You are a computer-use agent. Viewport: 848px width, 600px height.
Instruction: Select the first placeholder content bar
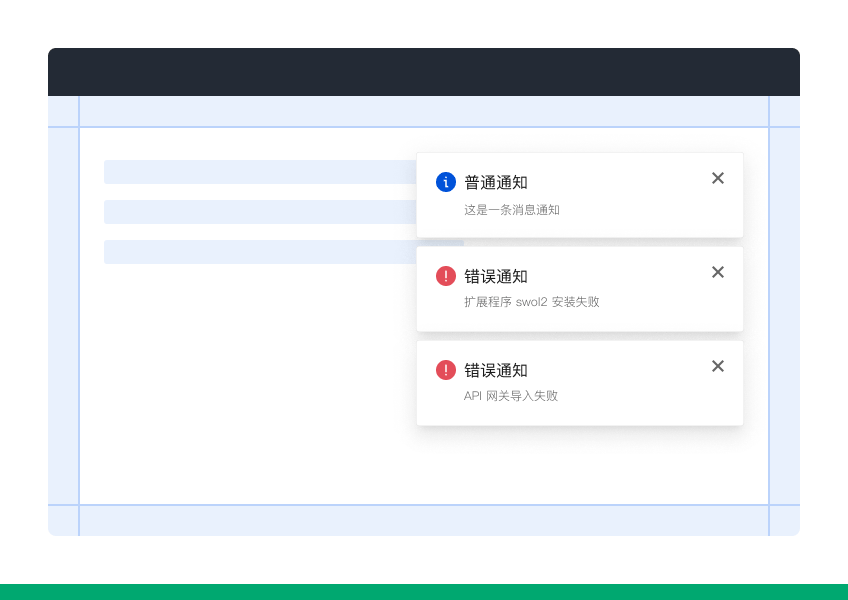tap(260, 172)
